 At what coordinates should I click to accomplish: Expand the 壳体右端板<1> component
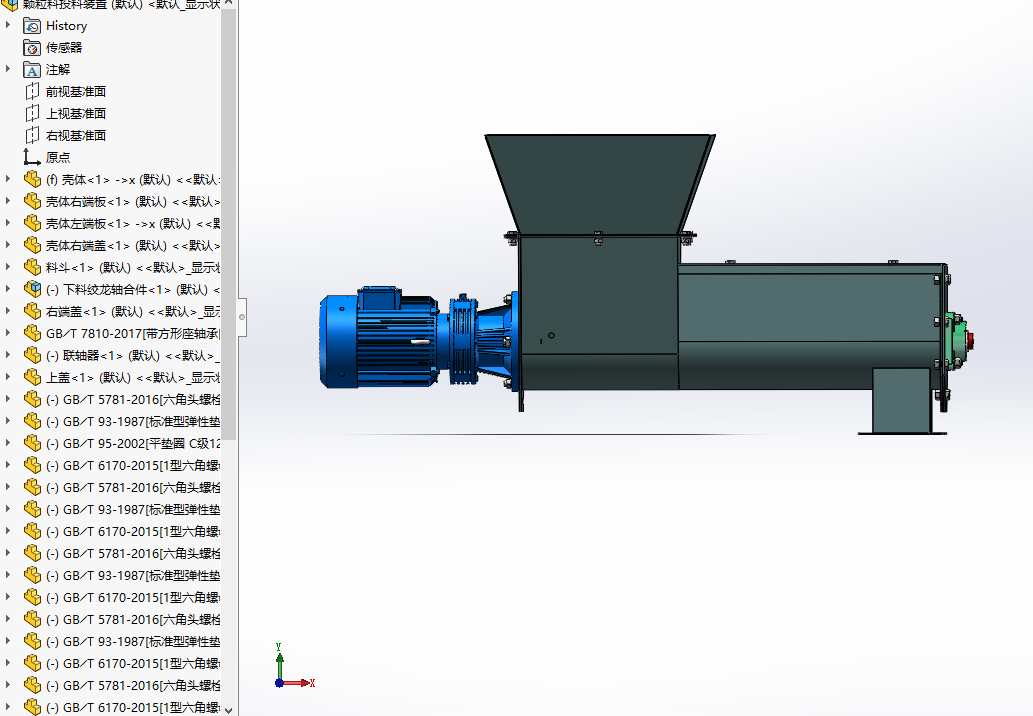click(8, 201)
